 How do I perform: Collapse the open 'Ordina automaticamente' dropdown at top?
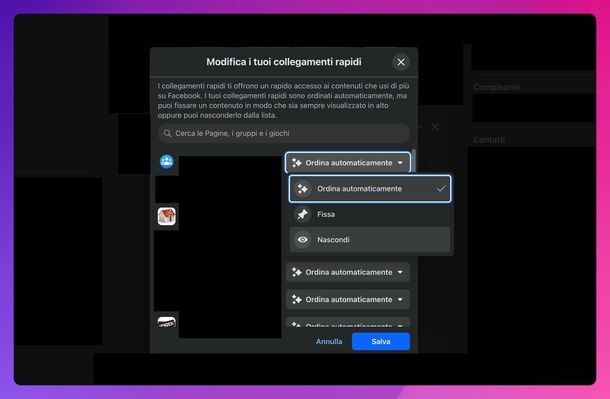(348, 163)
